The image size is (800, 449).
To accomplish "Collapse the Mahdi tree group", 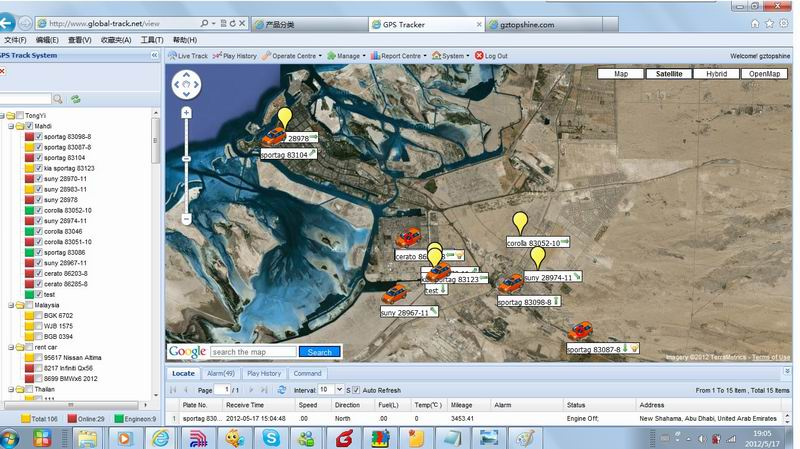I will (11, 126).
